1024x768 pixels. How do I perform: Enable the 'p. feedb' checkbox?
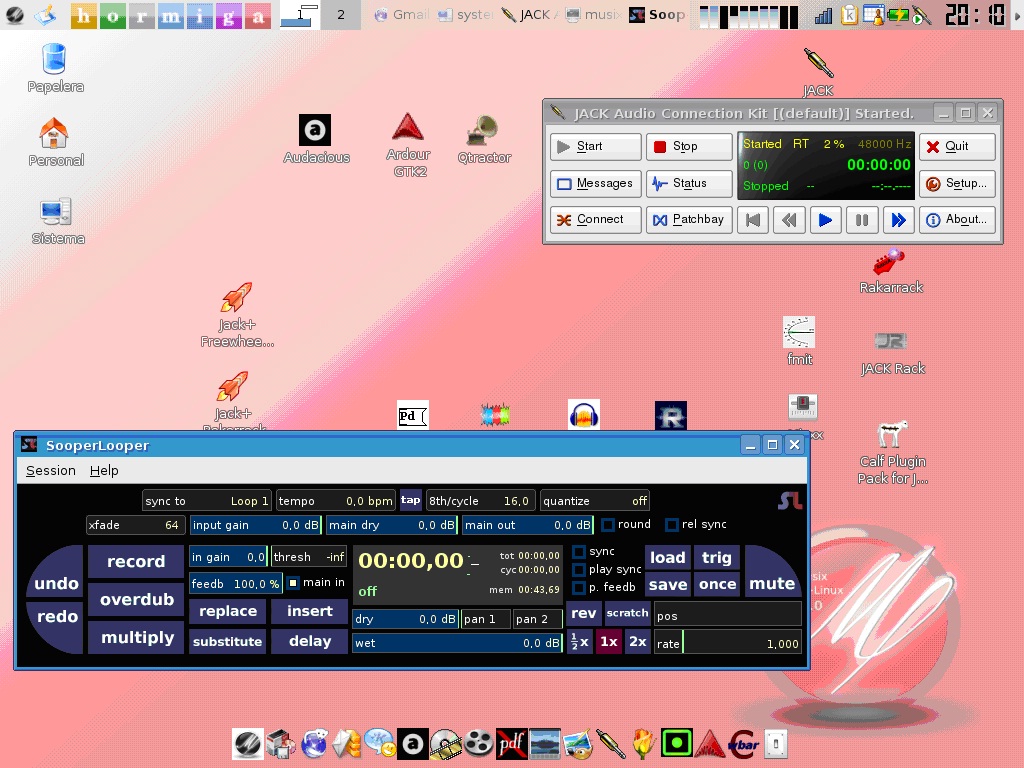point(579,587)
